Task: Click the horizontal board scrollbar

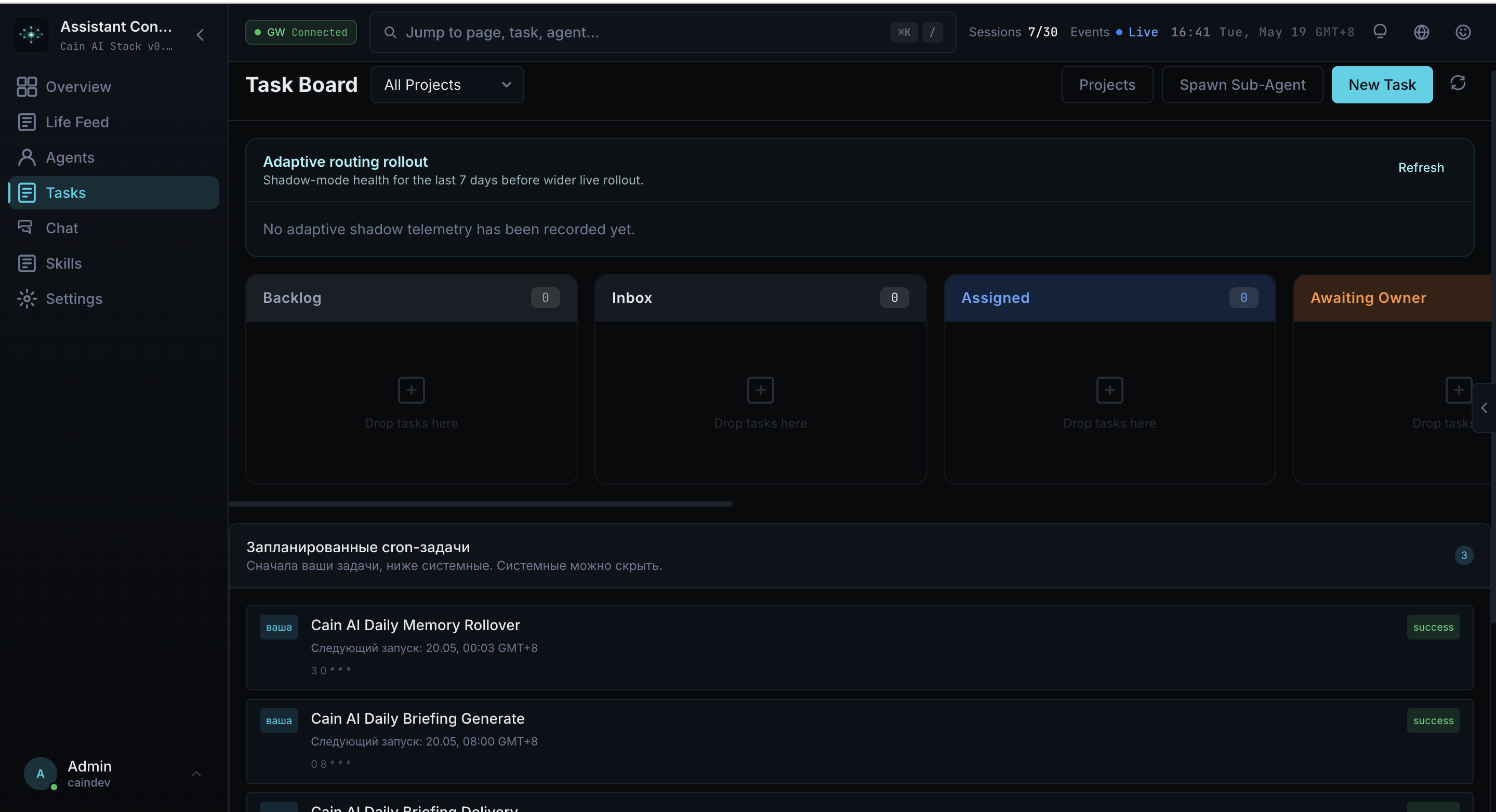Action: [481, 504]
